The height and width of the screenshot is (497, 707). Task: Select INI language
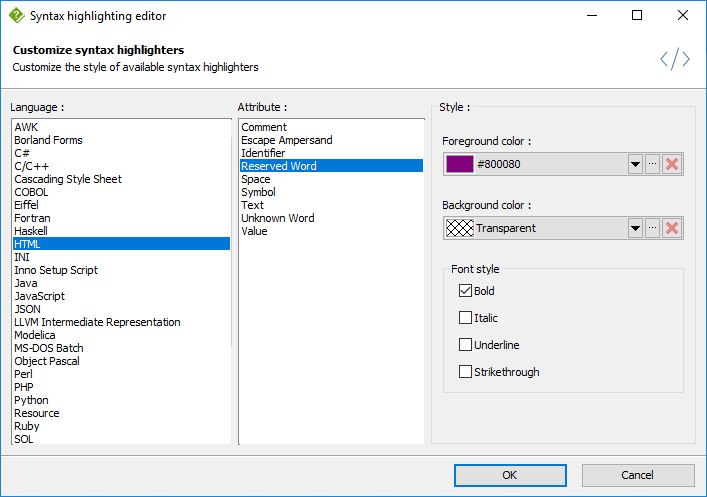pos(122,257)
